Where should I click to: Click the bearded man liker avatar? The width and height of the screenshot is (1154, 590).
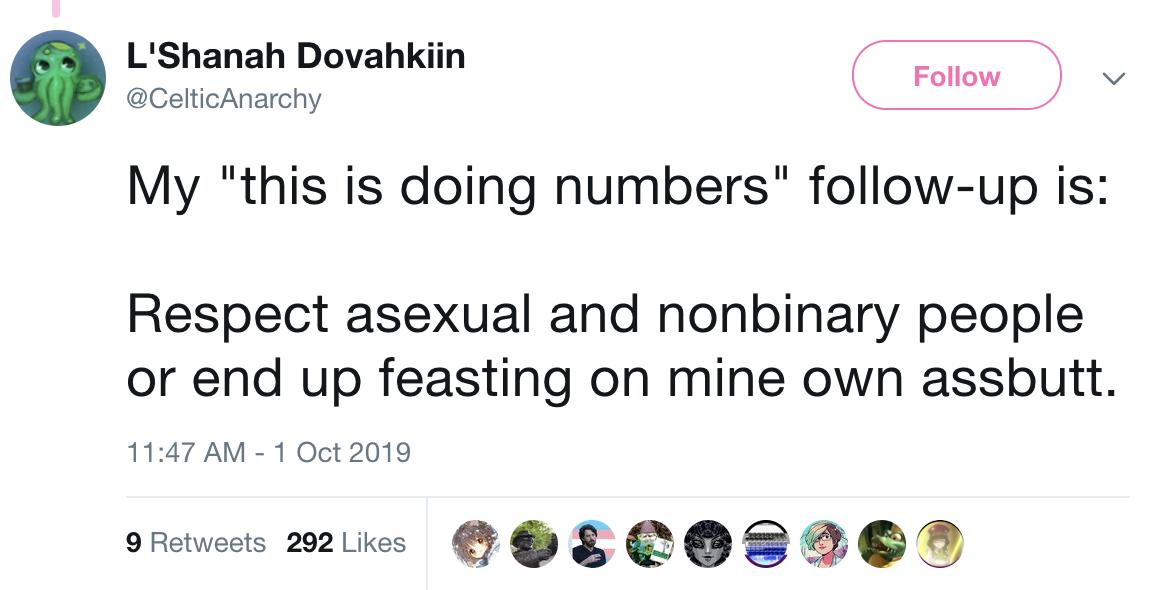592,544
